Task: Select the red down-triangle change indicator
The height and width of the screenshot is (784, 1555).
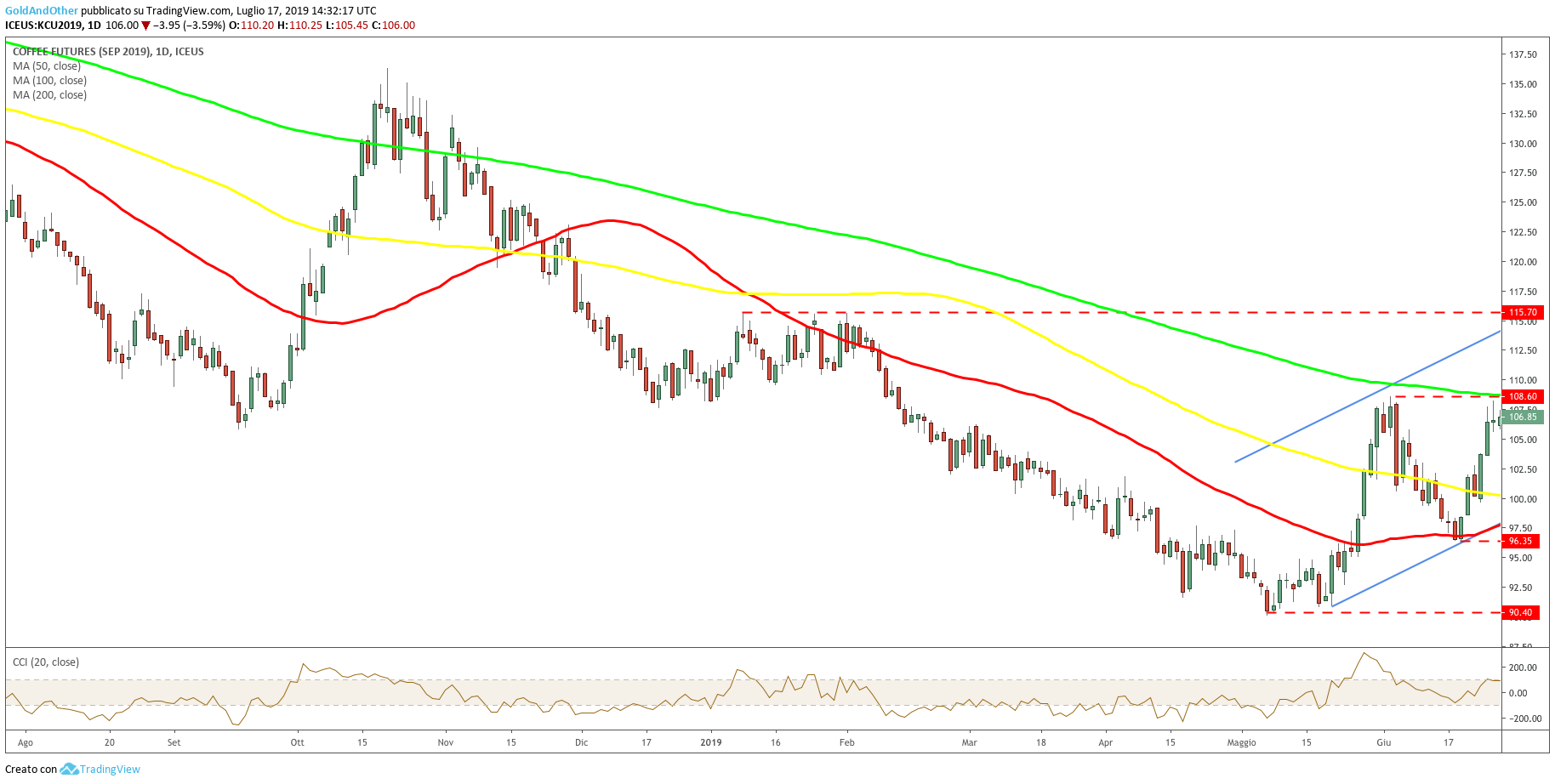Action: coord(145,26)
